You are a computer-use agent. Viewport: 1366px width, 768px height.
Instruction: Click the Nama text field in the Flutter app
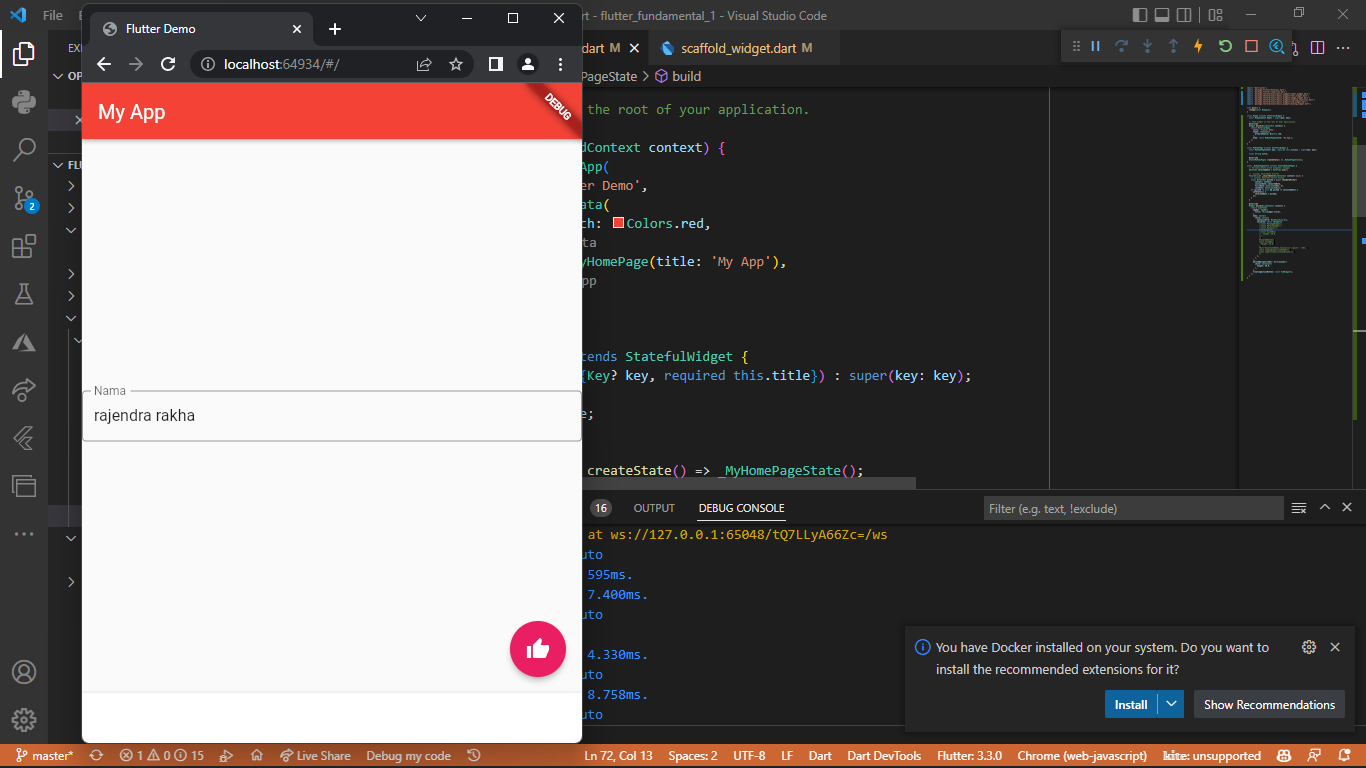point(331,415)
